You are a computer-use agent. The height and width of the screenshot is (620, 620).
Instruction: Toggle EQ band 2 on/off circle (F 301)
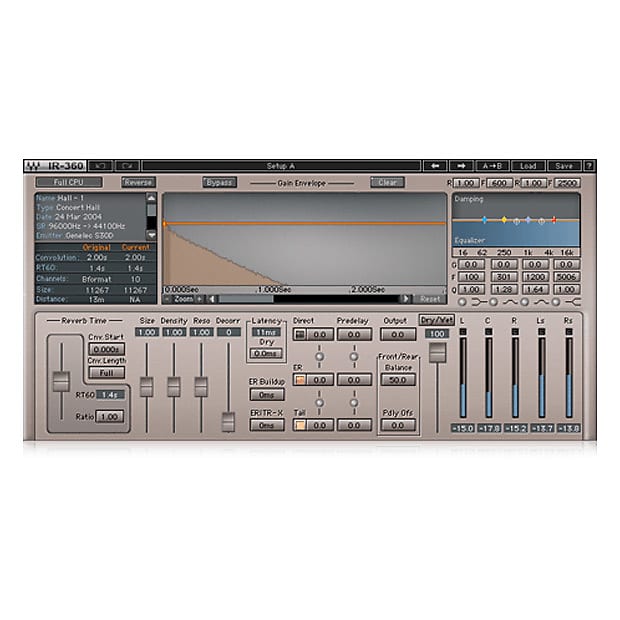pos(493,302)
